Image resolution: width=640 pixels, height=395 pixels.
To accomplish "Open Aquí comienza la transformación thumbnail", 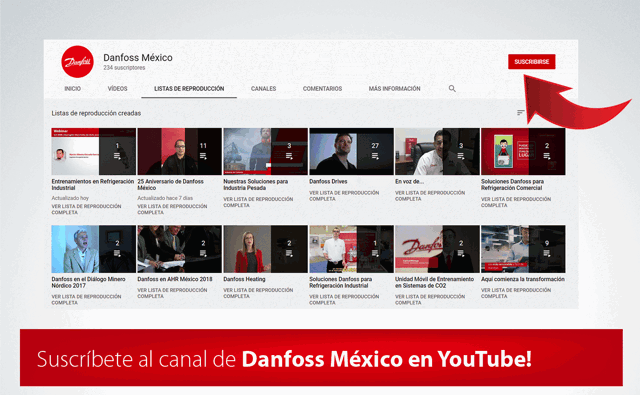I will [523, 249].
